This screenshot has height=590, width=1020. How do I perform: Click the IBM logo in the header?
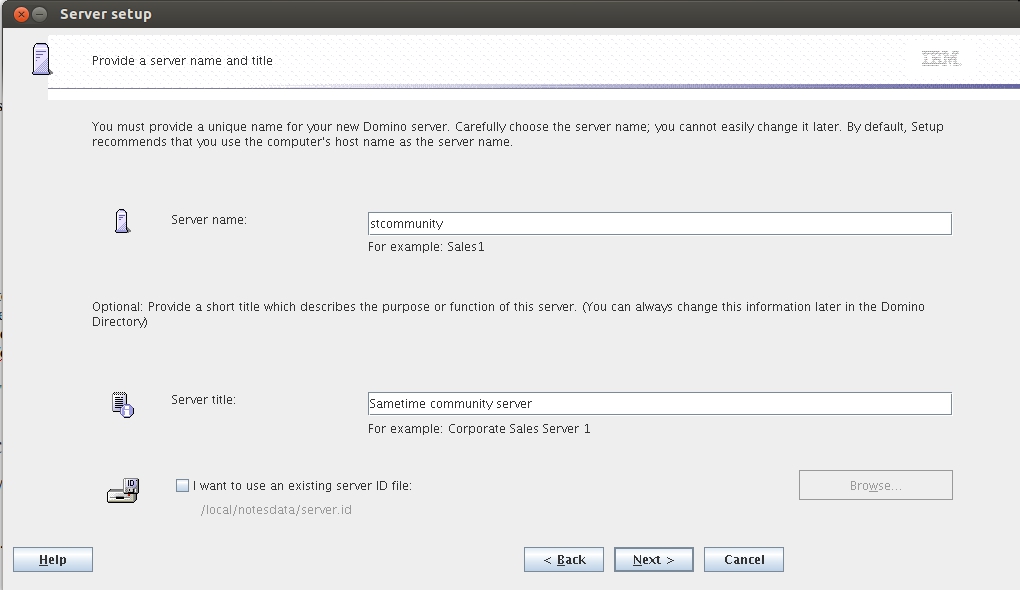tap(941, 60)
